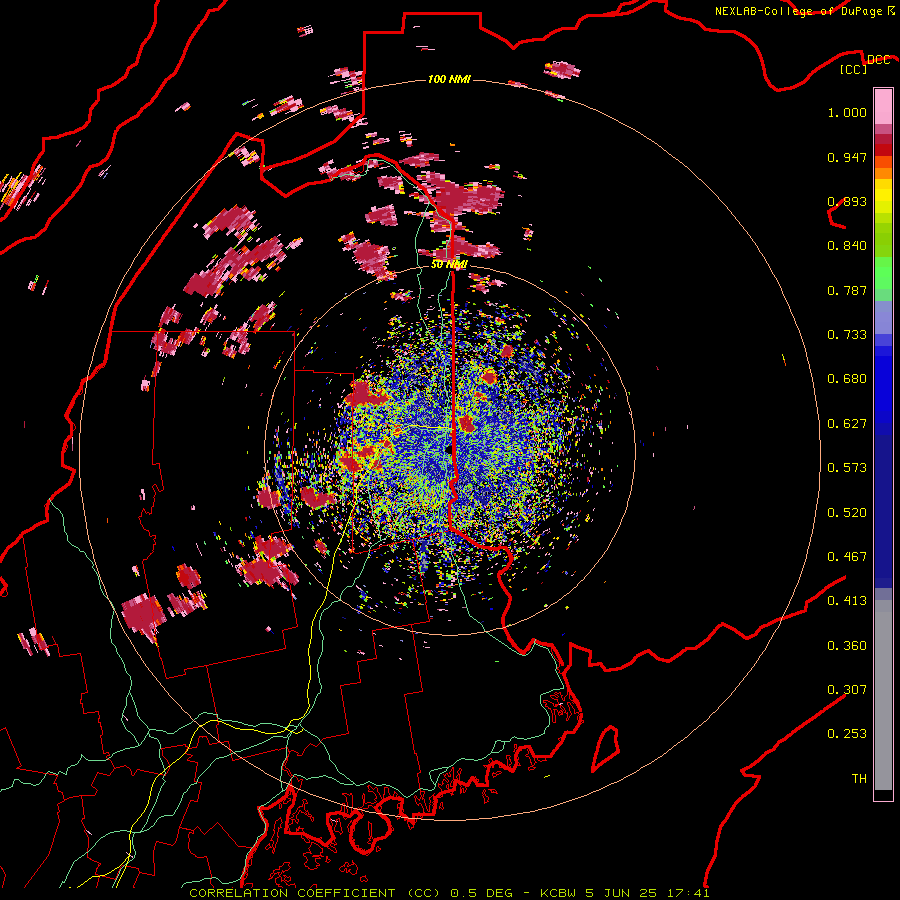Pick the gray segment of the color bar
The height and width of the screenshot is (900, 900).
click(x=883, y=695)
